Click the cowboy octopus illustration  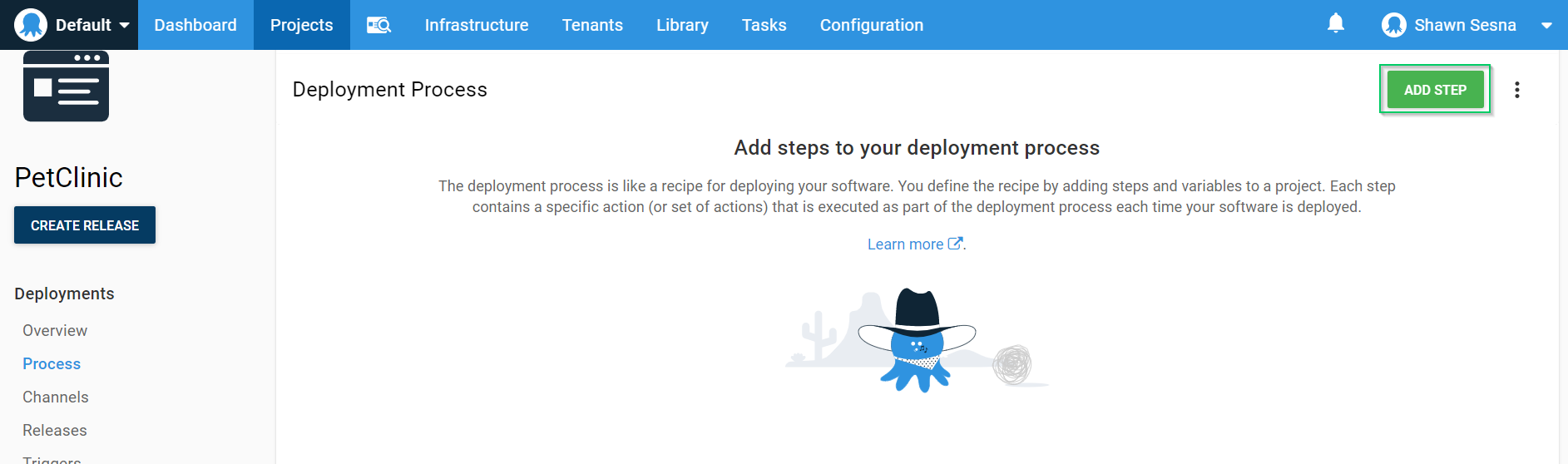[917, 341]
